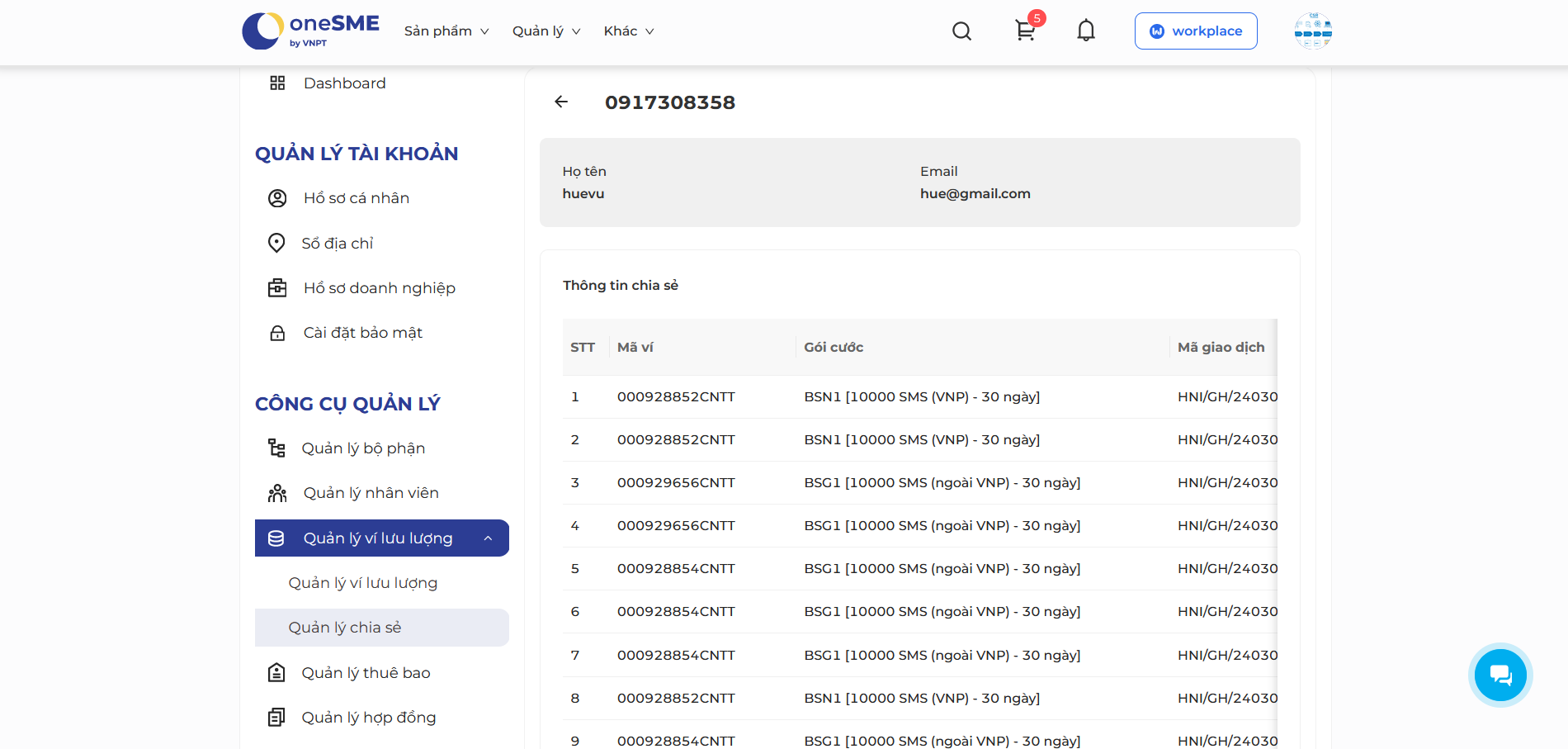Click the BSG1 package cell in row 6
The width and height of the screenshot is (1568, 749).
click(x=942, y=612)
